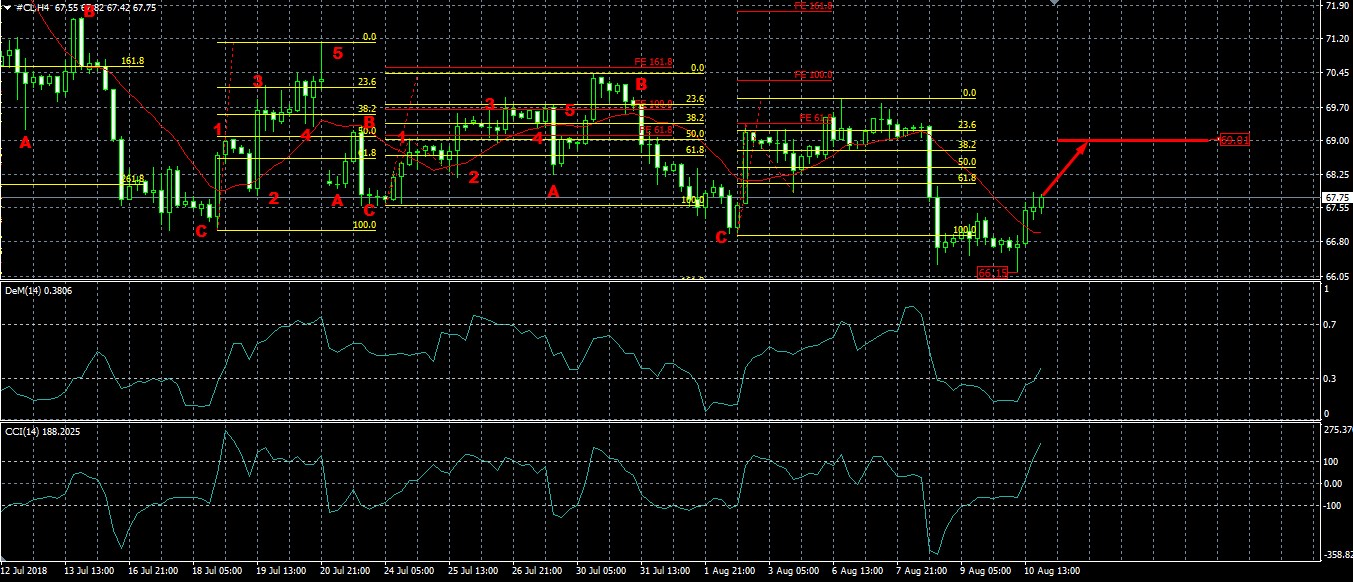The image size is (1353, 582).
Task: Click the 7 Aug 21:00 time label
Action: (921, 572)
